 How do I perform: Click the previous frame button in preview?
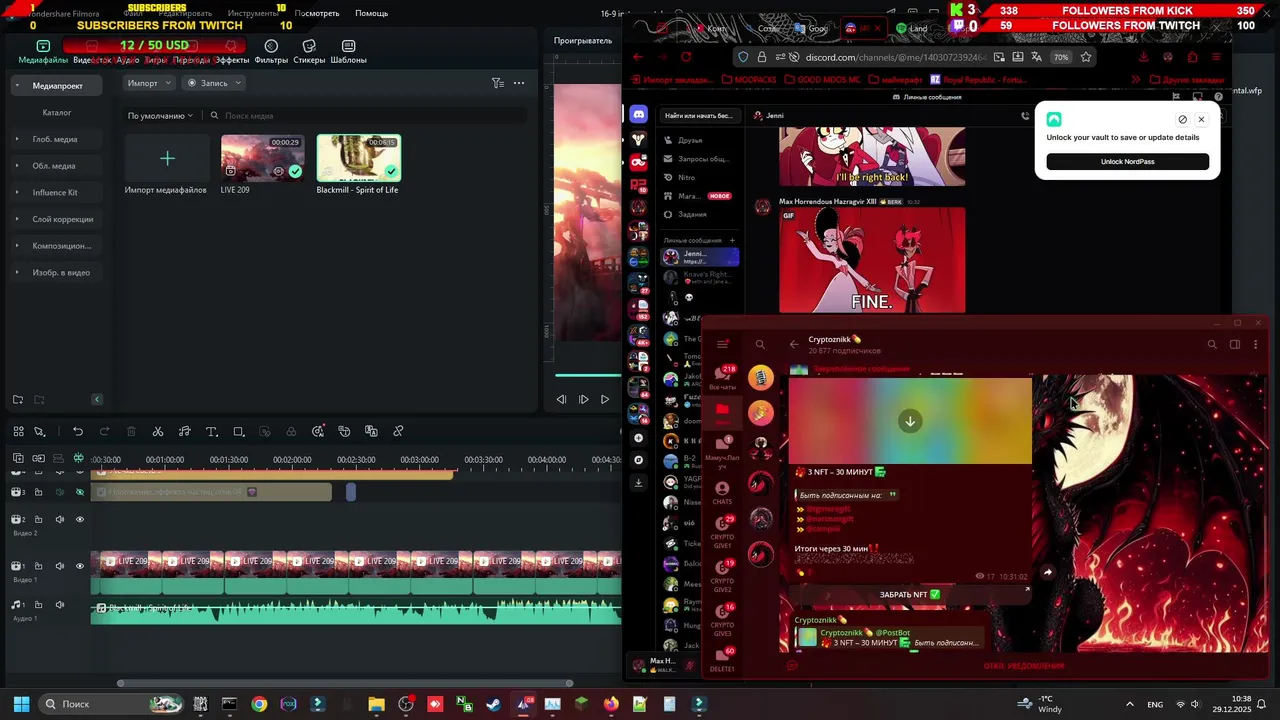pyautogui.click(x=562, y=399)
